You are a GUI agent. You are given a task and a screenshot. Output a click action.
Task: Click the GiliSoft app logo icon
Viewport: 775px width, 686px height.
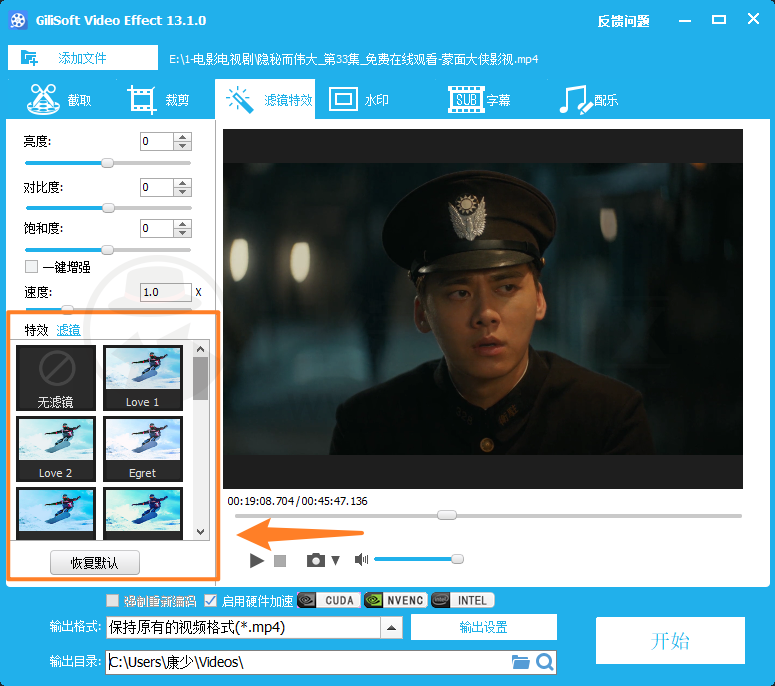[18, 20]
